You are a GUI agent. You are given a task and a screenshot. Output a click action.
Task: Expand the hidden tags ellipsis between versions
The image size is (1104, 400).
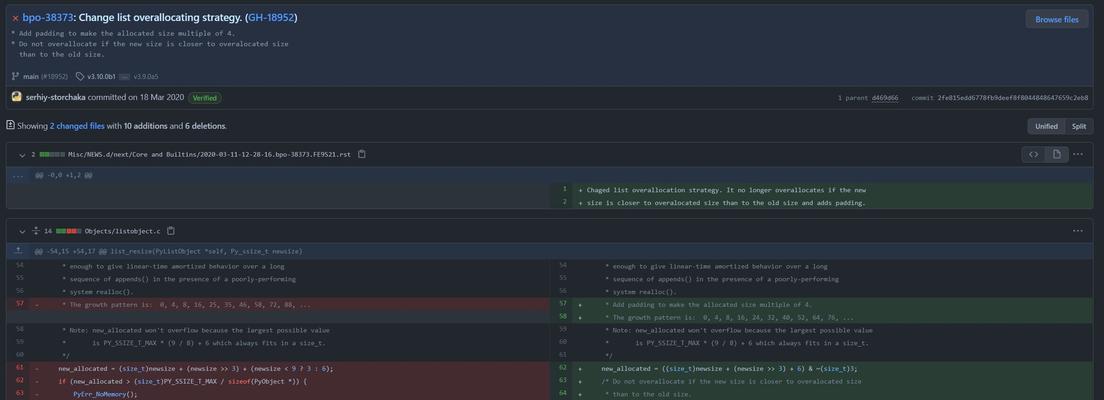pyautogui.click(x=125, y=76)
